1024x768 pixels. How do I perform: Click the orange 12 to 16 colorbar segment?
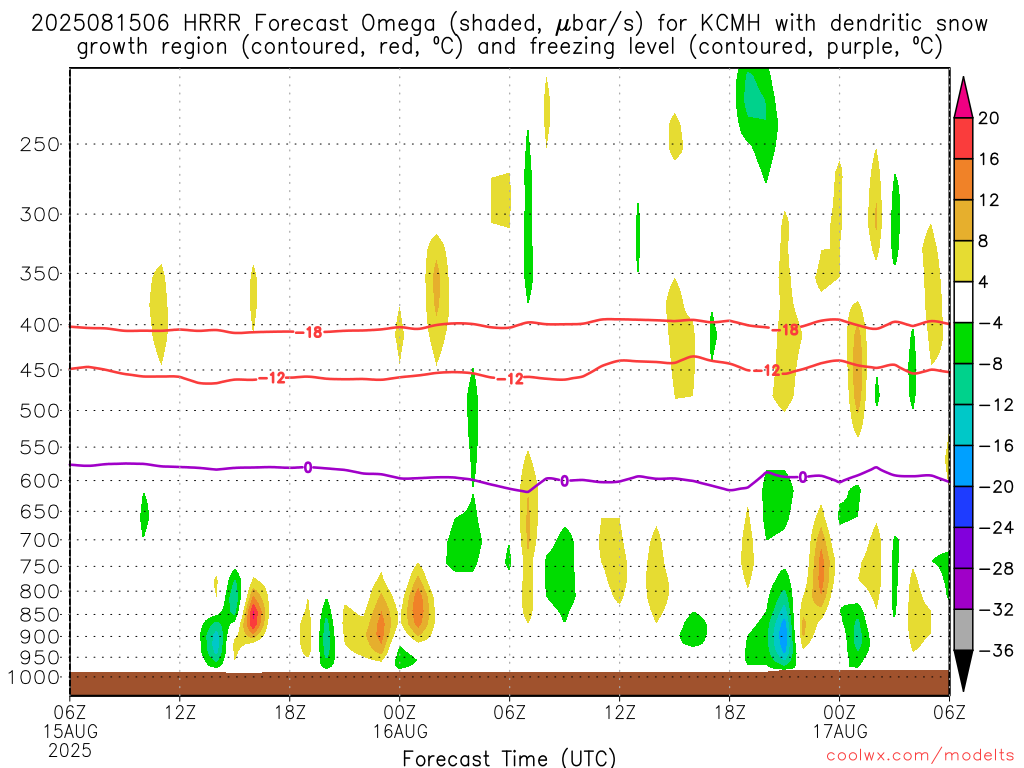pos(963,179)
